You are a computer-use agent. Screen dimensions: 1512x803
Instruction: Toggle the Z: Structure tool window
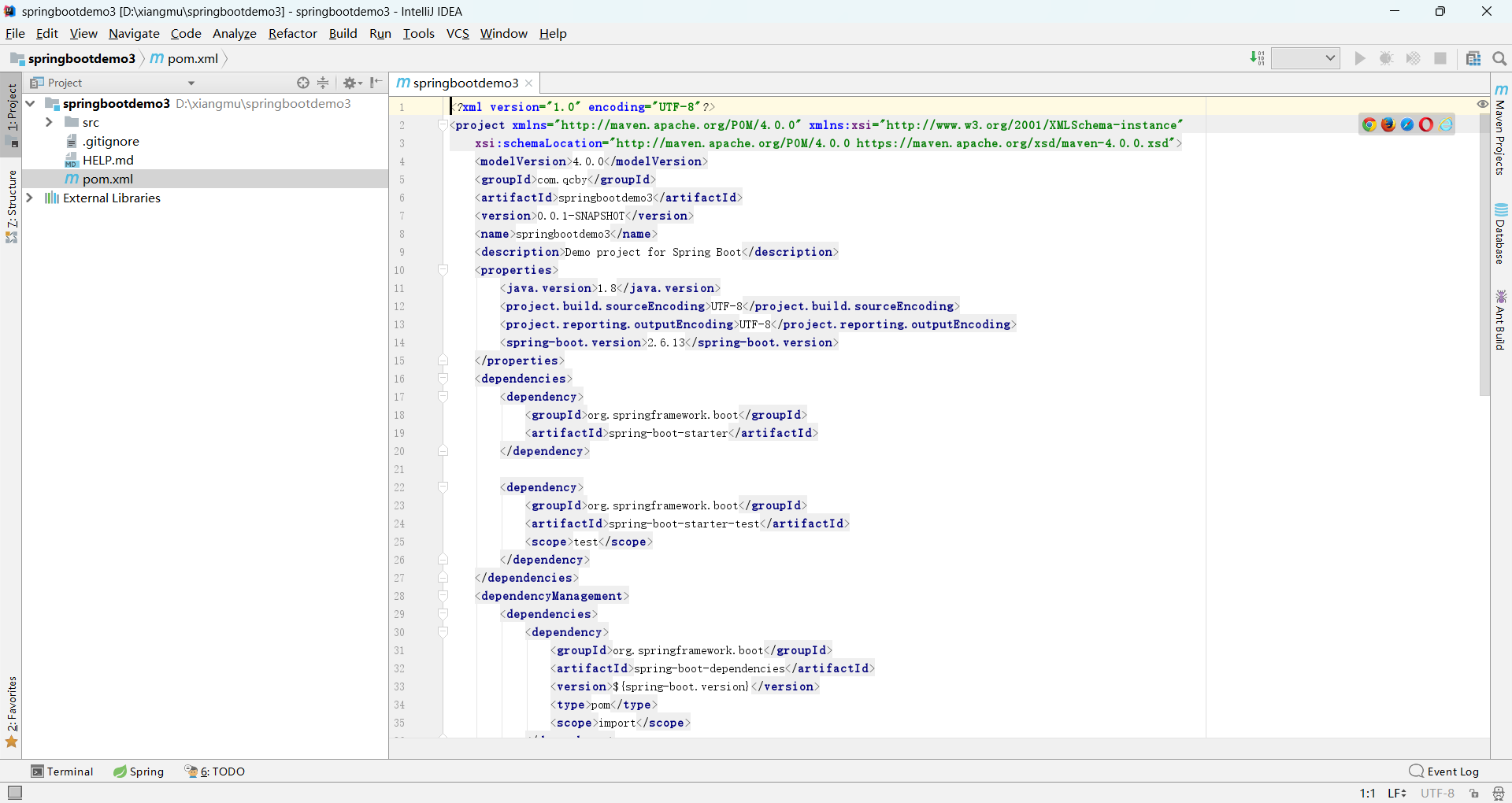11,206
